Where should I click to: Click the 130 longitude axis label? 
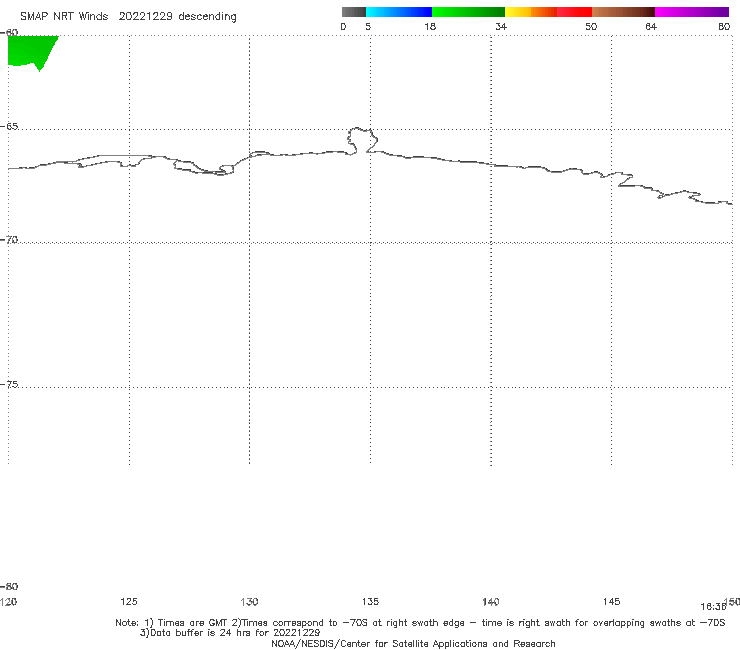(249, 602)
